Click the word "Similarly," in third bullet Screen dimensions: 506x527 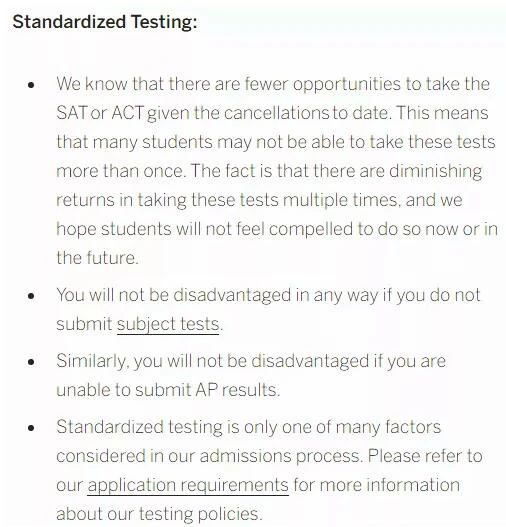(93, 362)
